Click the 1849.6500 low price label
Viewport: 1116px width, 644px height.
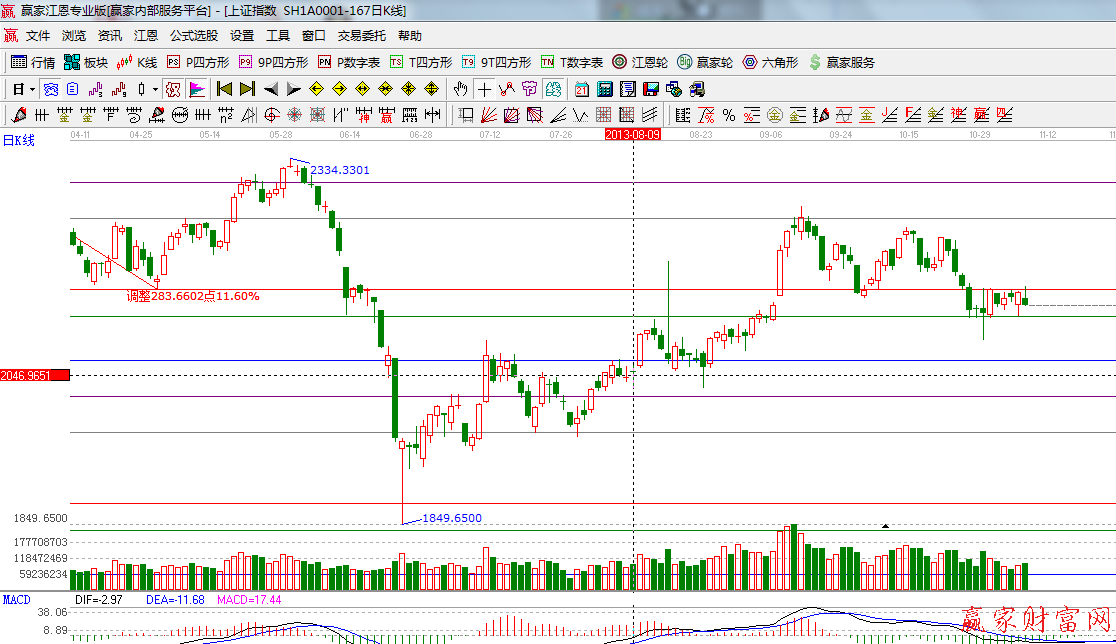[x=452, y=518]
